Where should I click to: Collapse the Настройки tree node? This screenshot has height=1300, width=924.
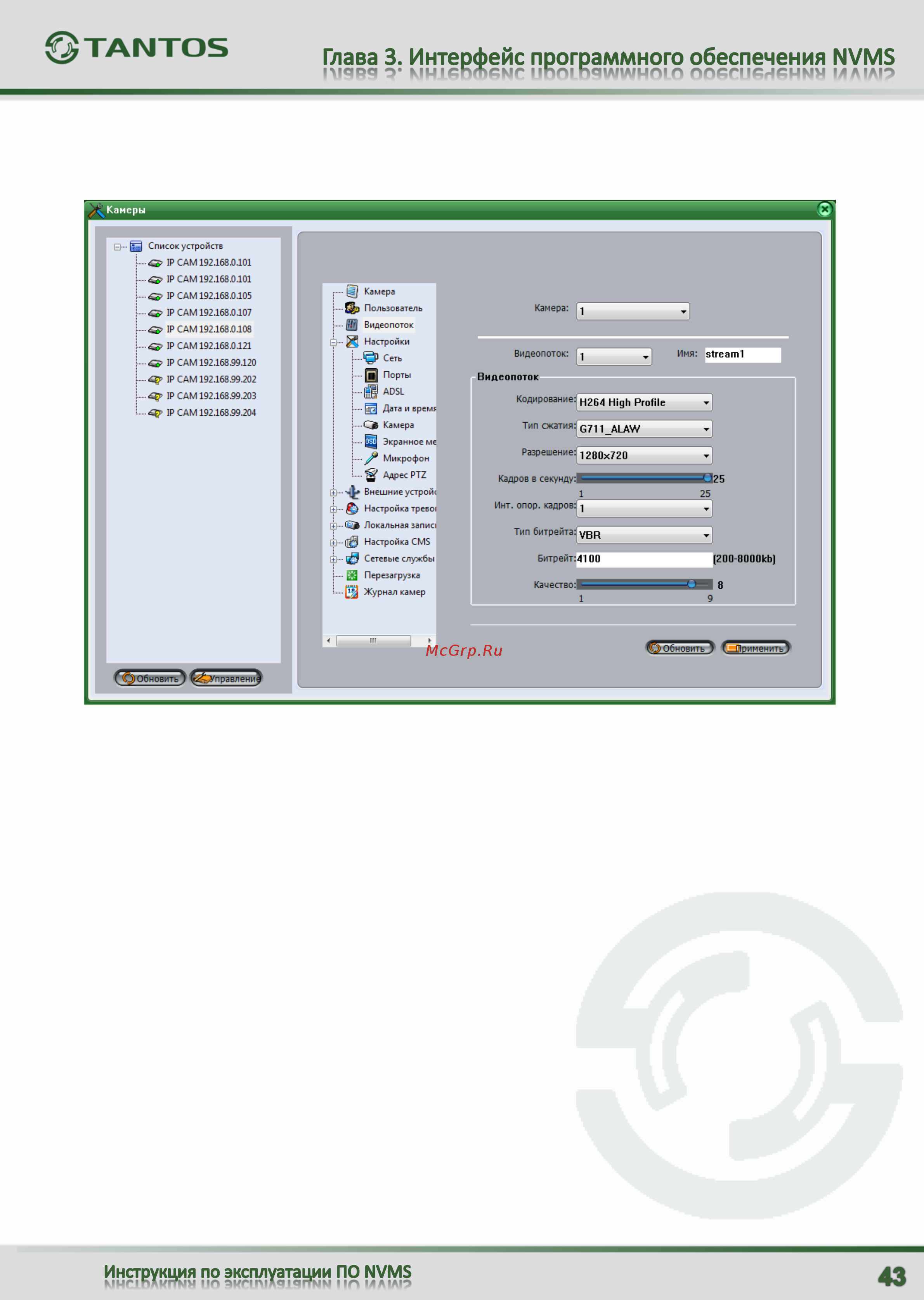pyautogui.click(x=333, y=343)
